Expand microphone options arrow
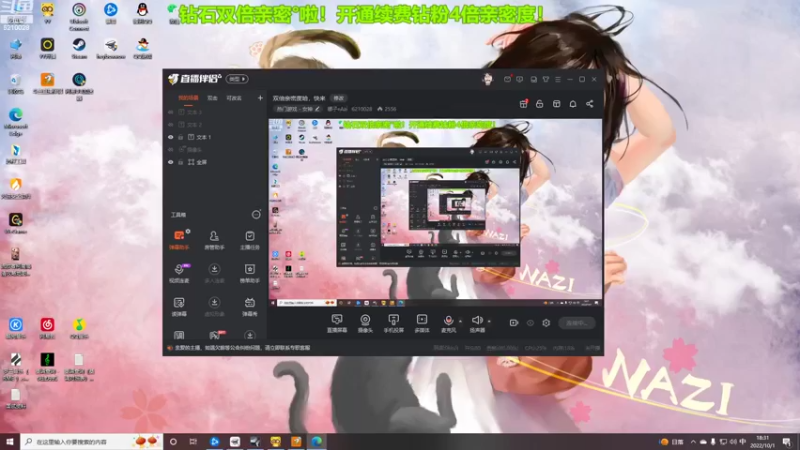Screen dimensions: 800x450 [460, 321]
